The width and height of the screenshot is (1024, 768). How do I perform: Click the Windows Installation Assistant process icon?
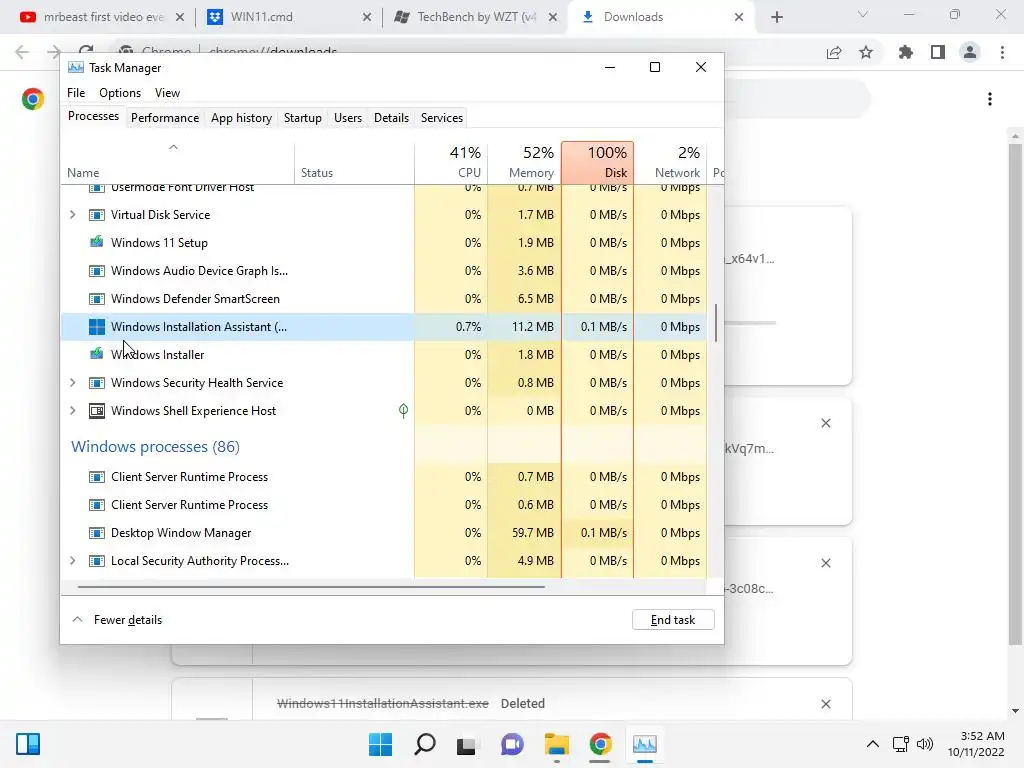point(97,327)
